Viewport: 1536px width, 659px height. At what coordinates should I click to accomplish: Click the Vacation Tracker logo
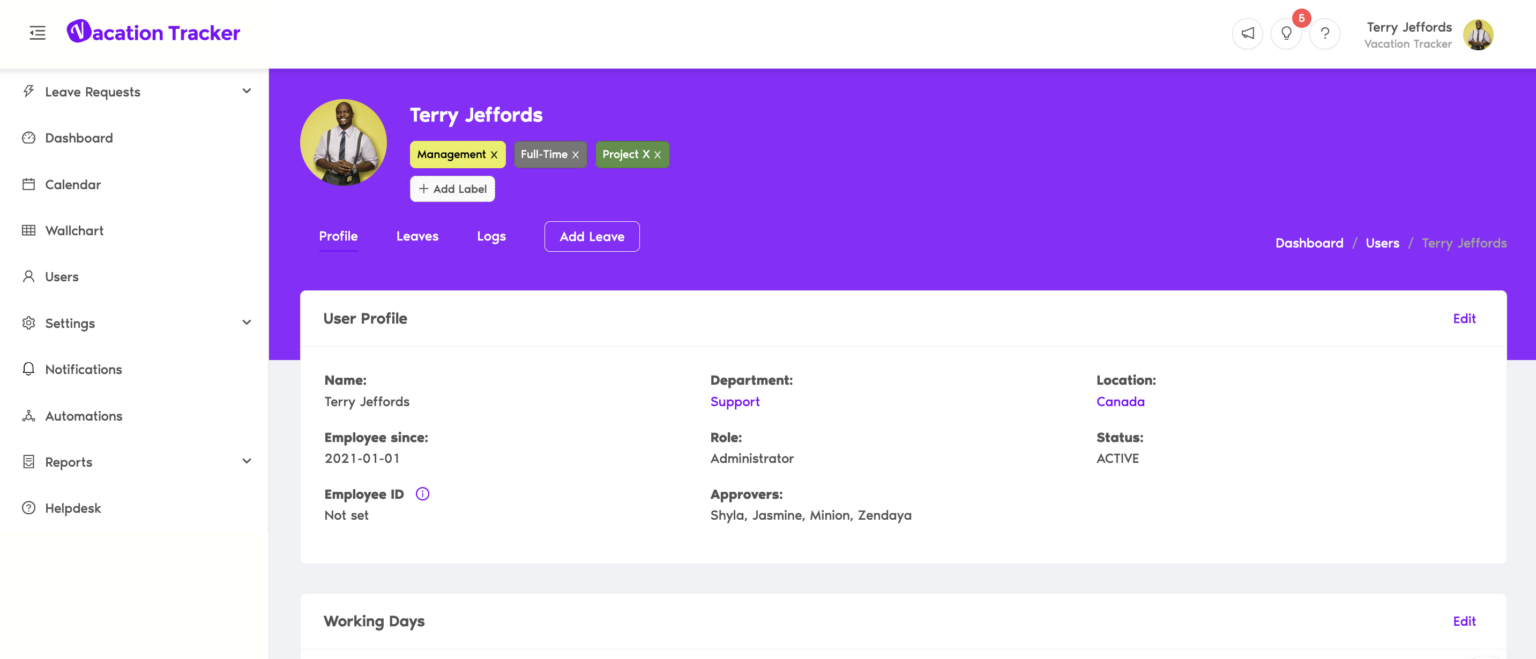point(154,33)
